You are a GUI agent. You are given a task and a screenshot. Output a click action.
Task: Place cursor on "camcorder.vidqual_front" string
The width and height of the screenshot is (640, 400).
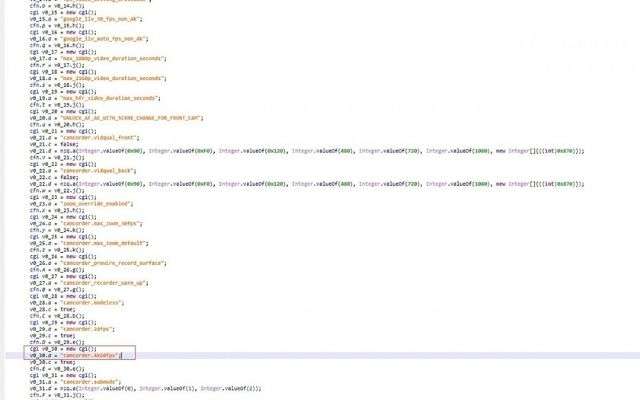(x=99, y=137)
